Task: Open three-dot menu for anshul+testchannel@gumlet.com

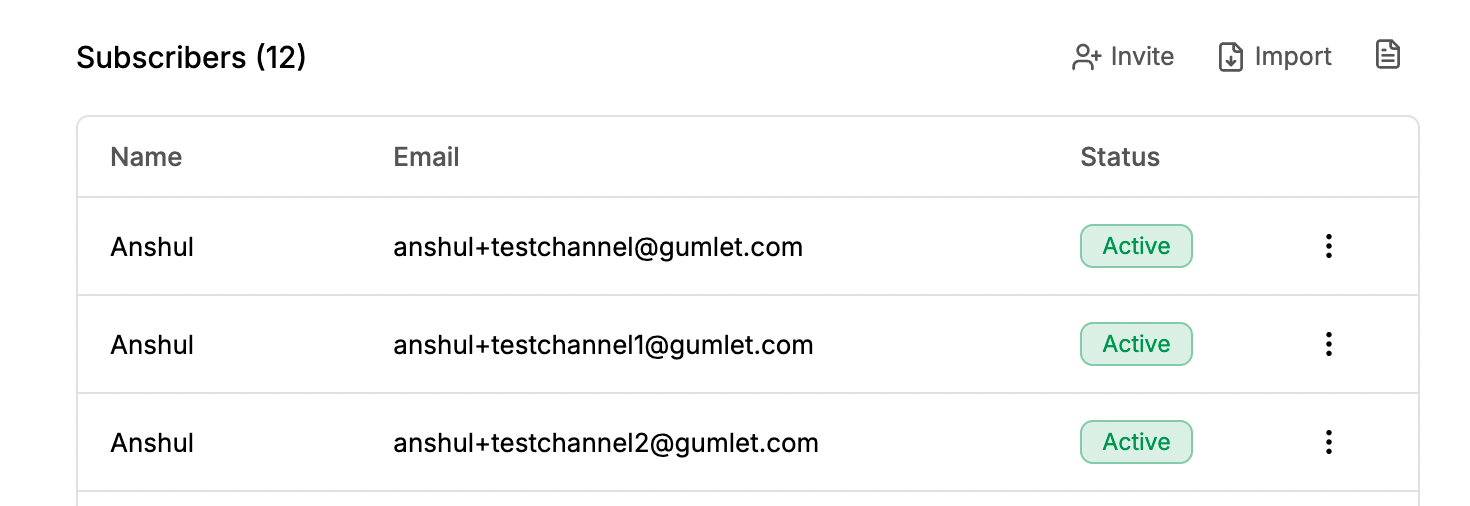Action: pos(1328,246)
